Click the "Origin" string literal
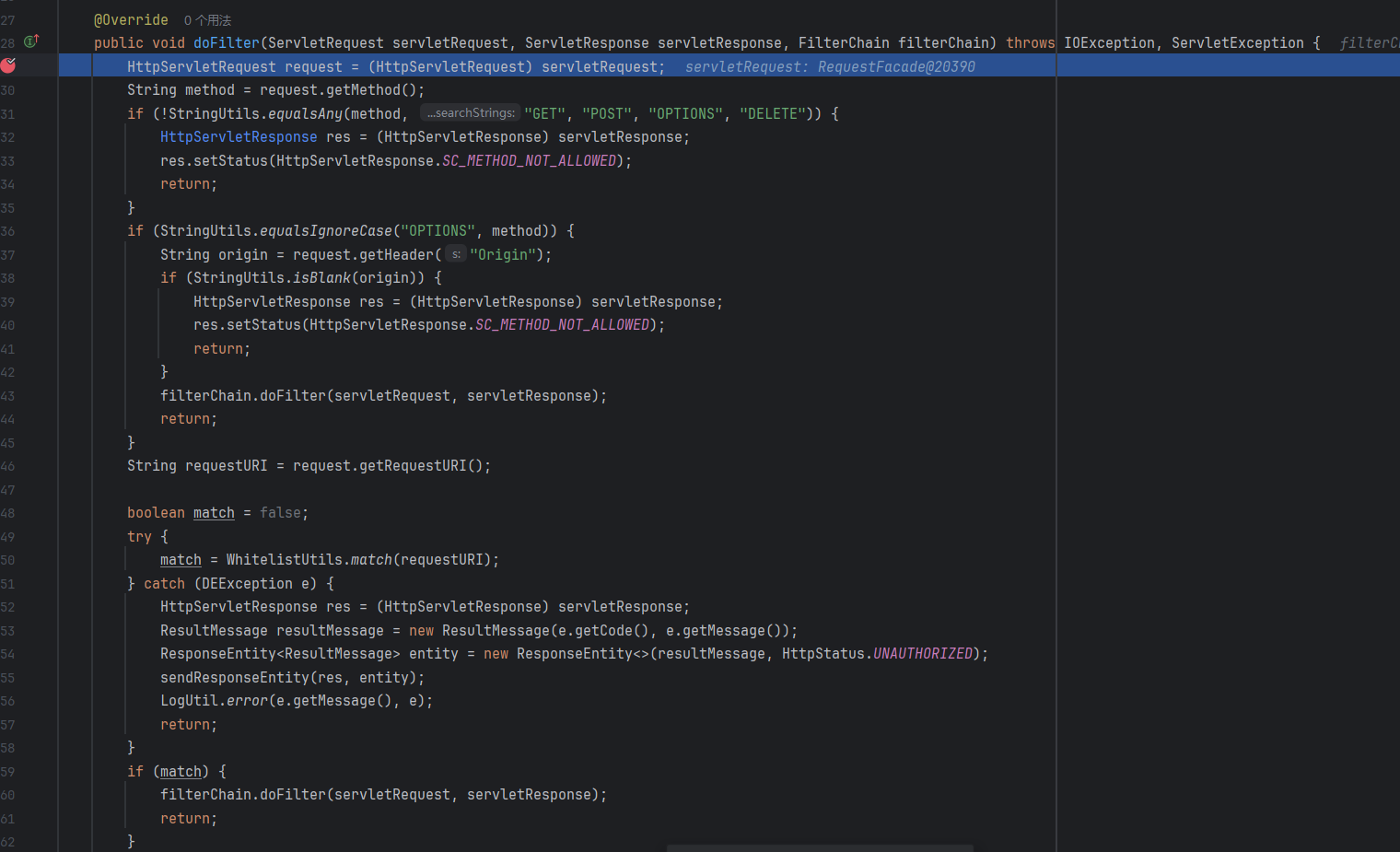The height and width of the screenshot is (852, 1400). [502, 255]
